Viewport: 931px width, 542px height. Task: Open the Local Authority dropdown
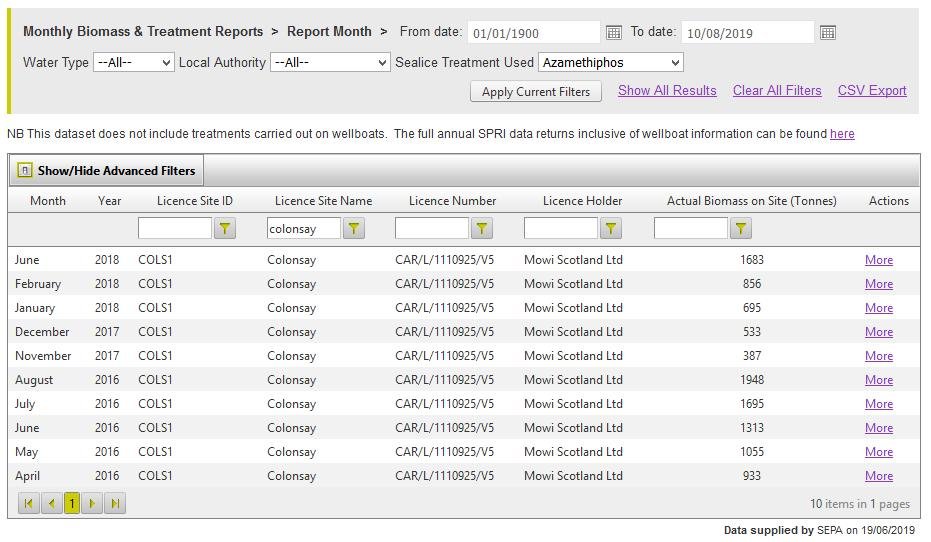[330, 63]
